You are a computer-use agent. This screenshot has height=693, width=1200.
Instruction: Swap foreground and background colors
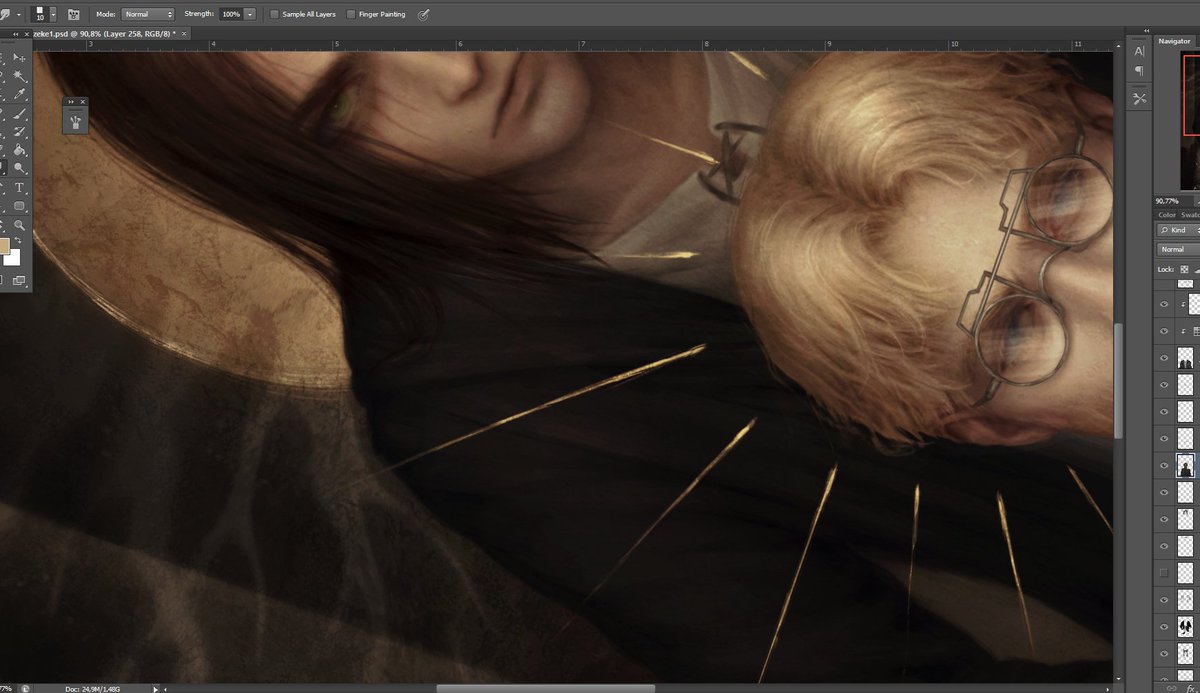(18, 240)
